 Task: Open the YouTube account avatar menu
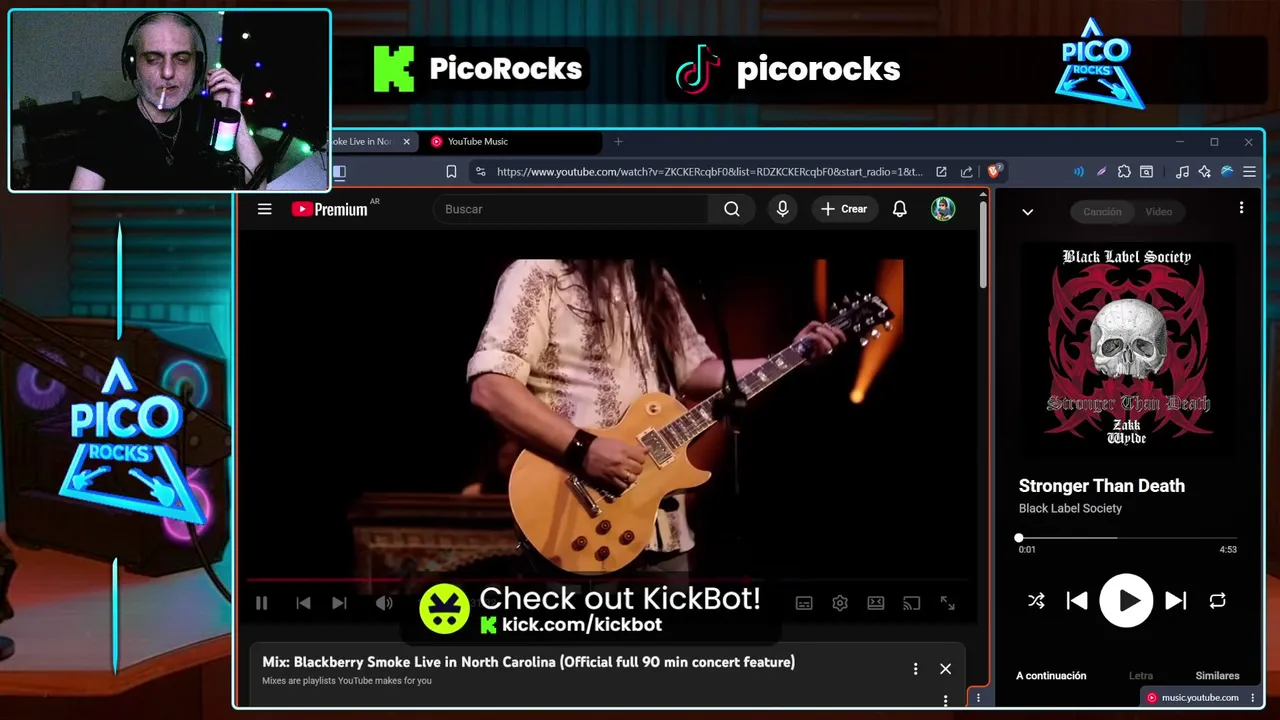pyautogui.click(x=943, y=209)
